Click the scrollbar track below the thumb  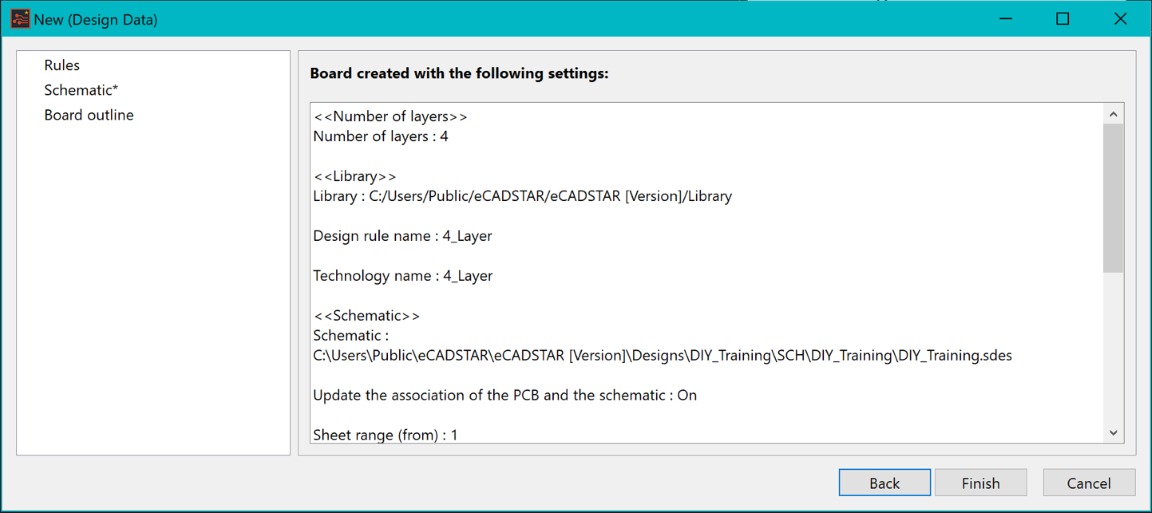(1113, 348)
